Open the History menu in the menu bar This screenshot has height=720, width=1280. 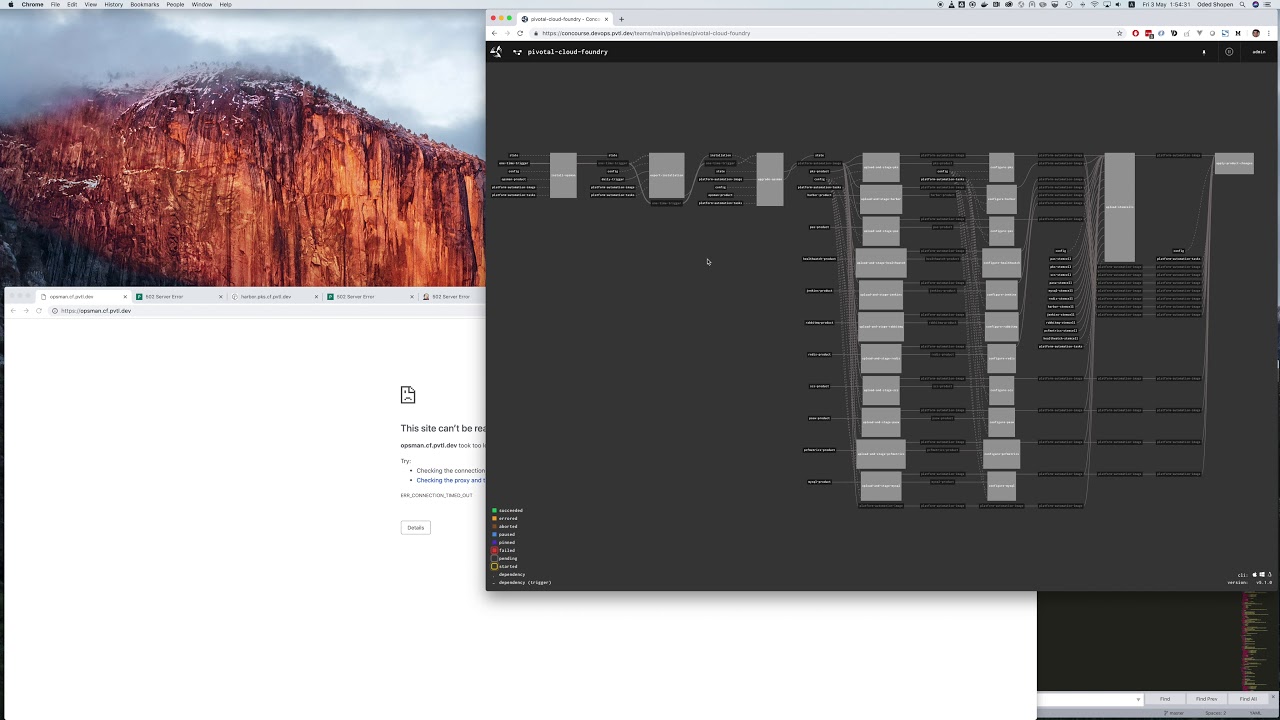113,4
